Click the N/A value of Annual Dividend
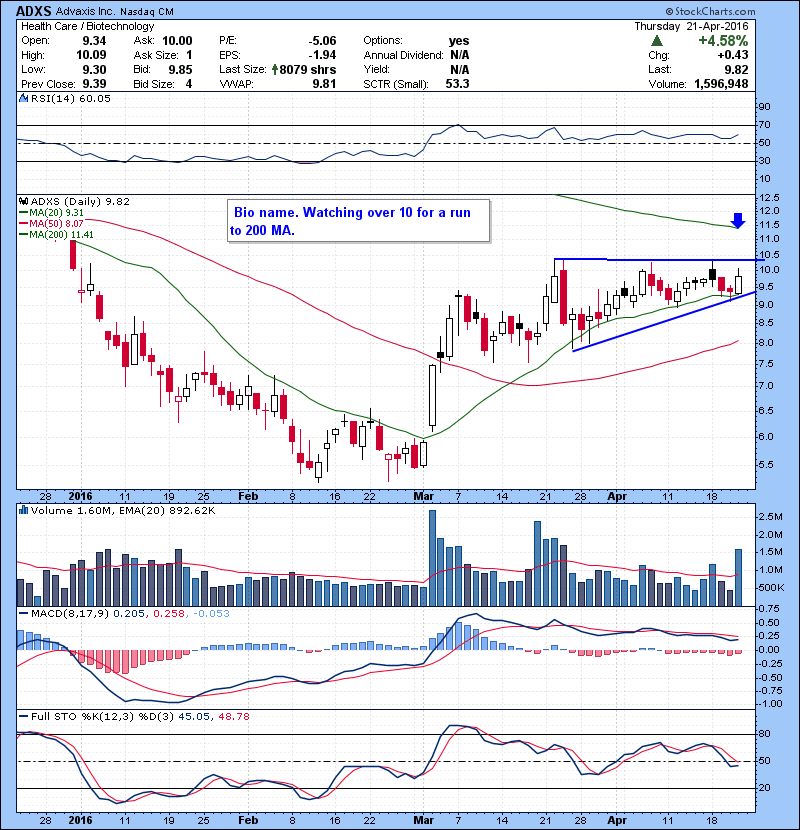The height and width of the screenshot is (830, 800). 460,55
